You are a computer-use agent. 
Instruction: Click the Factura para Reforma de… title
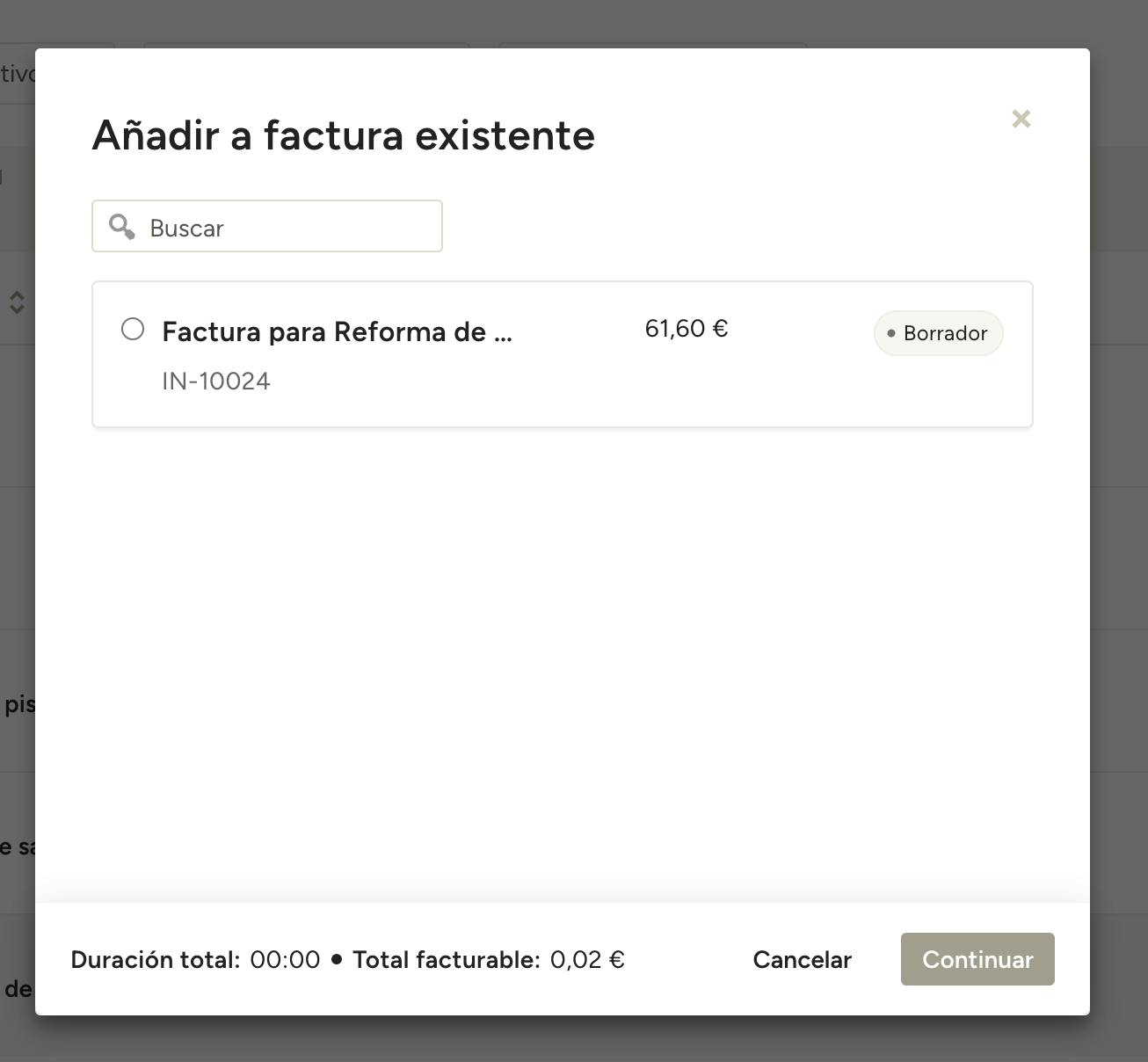tap(337, 332)
